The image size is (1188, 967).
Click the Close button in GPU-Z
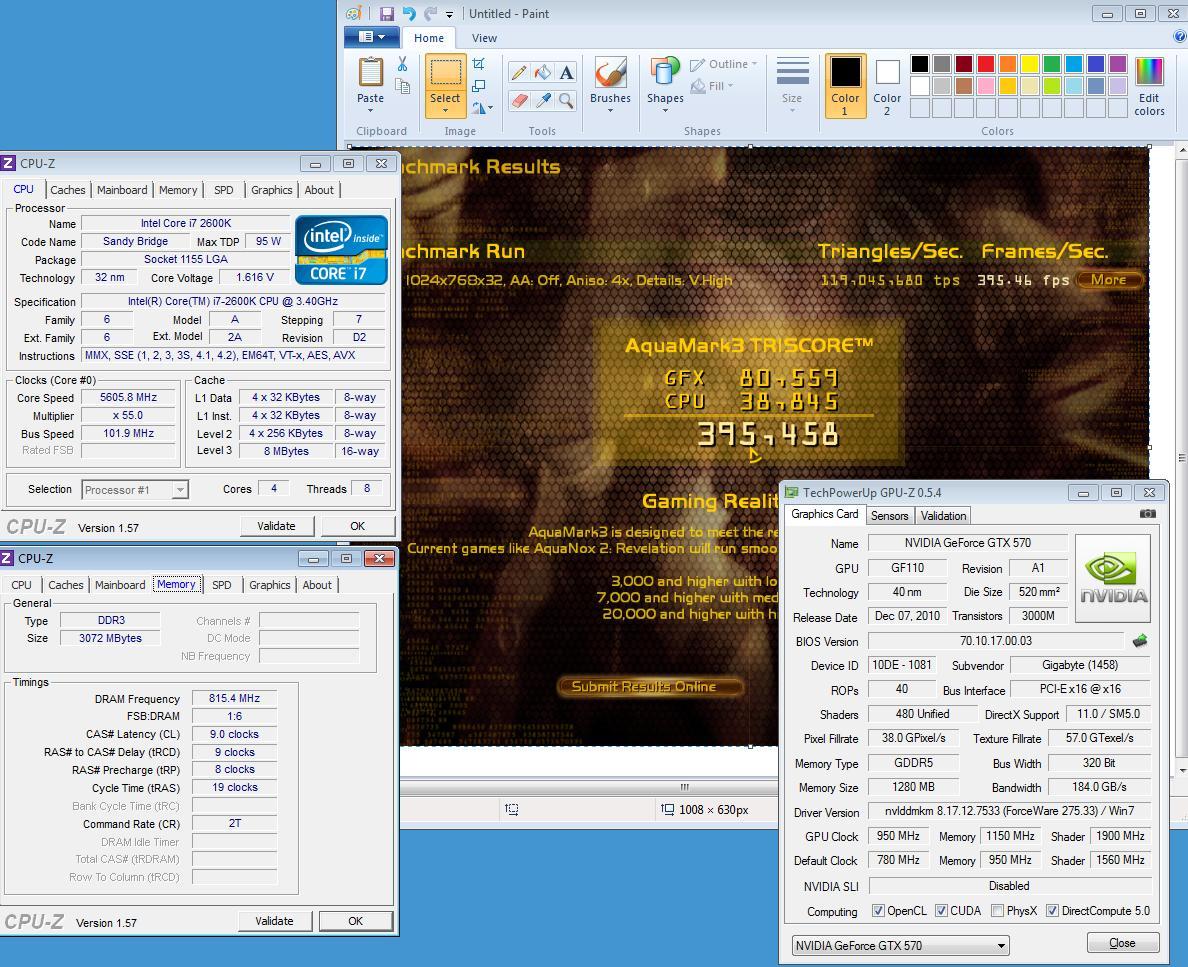(x=1122, y=943)
